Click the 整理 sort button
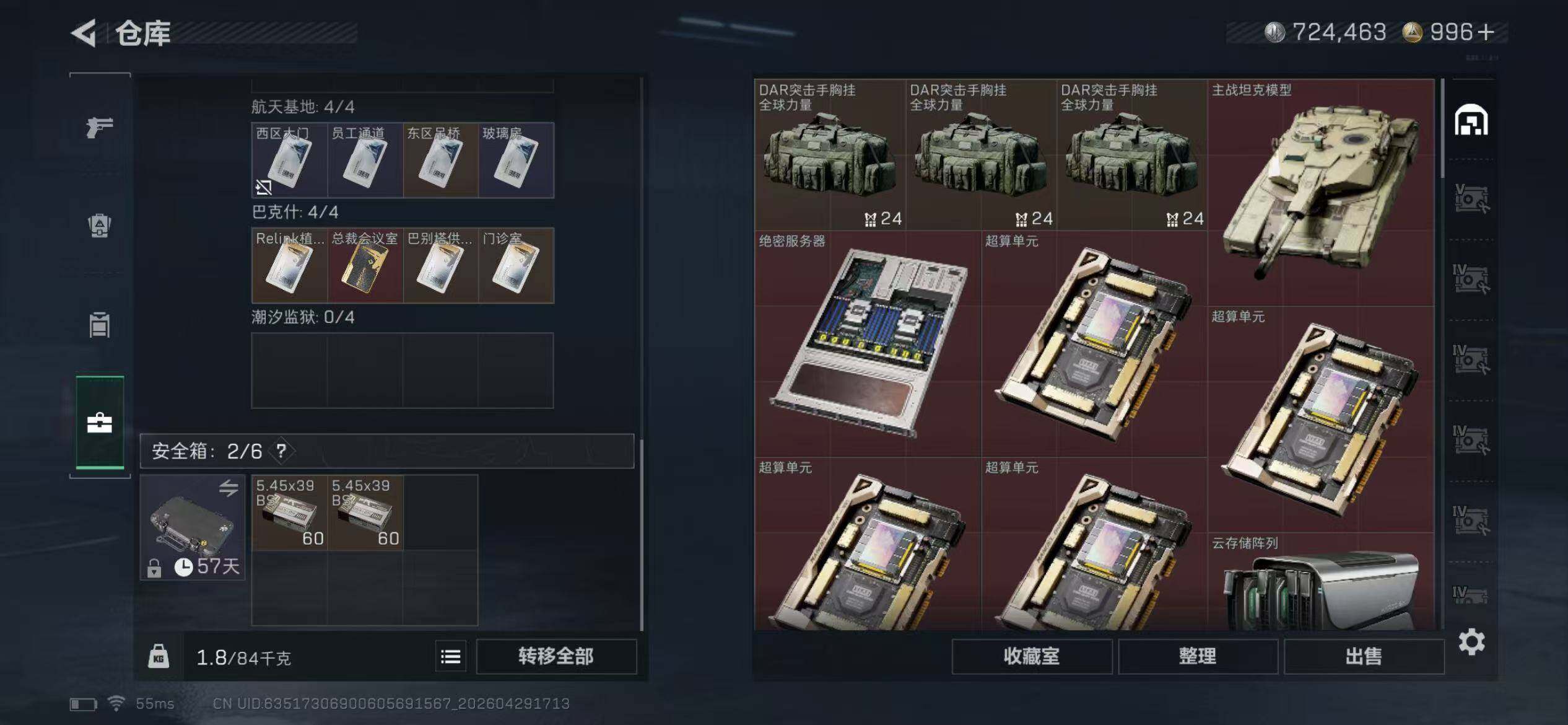Viewport: 1568px width, 725px height. 1198,657
